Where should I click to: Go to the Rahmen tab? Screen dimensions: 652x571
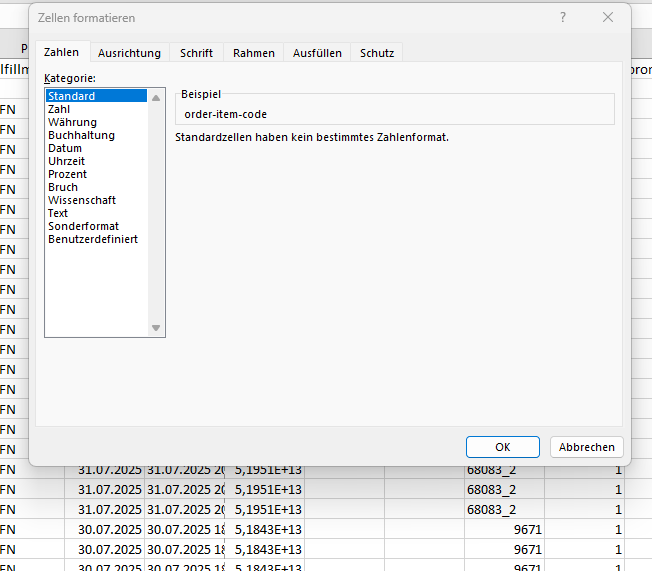pyautogui.click(x=254, y=53)
